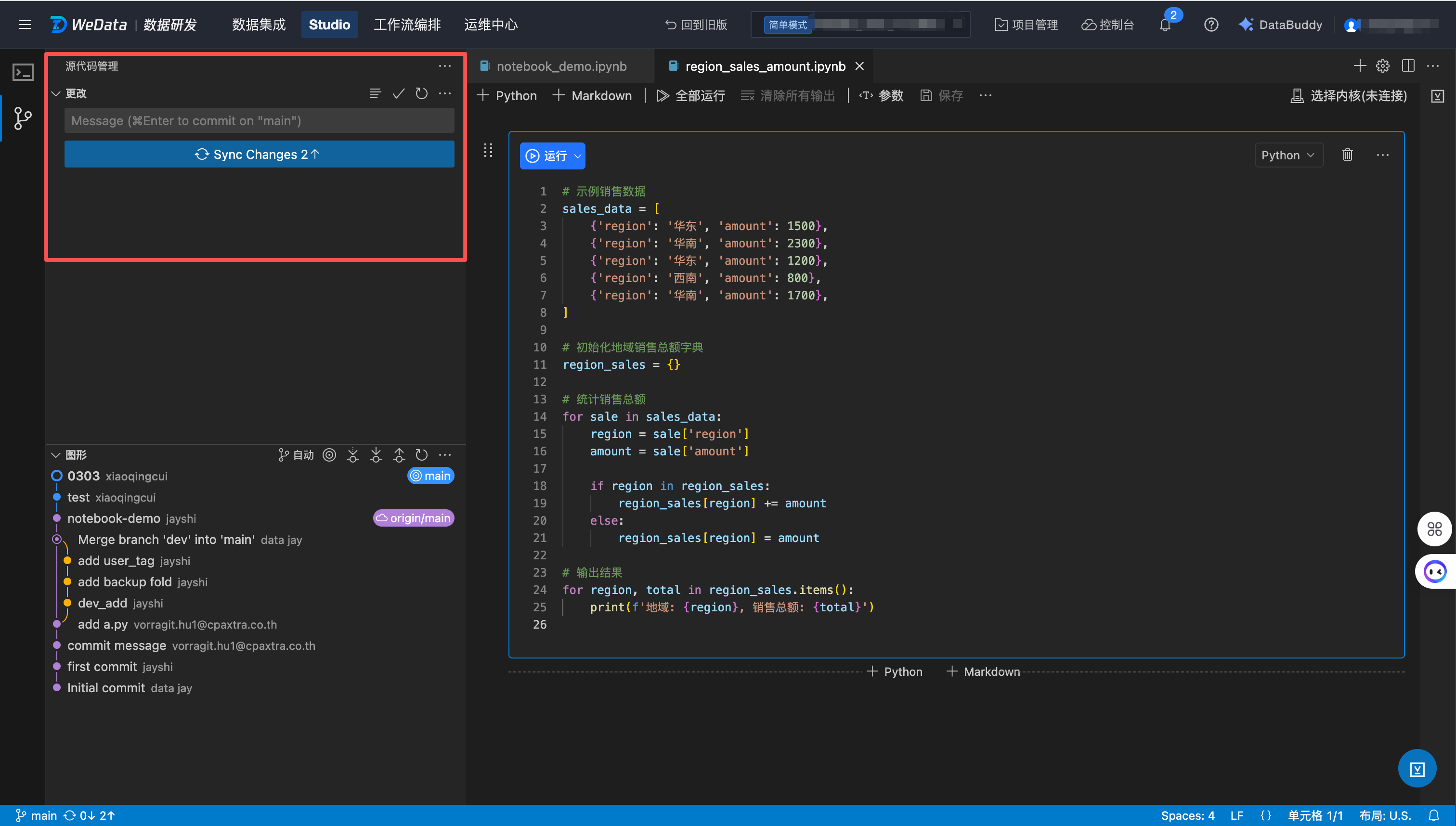Open notebook settings gear icon
The width and height of the screenshot is (1456, 826).
point(1382,66)
